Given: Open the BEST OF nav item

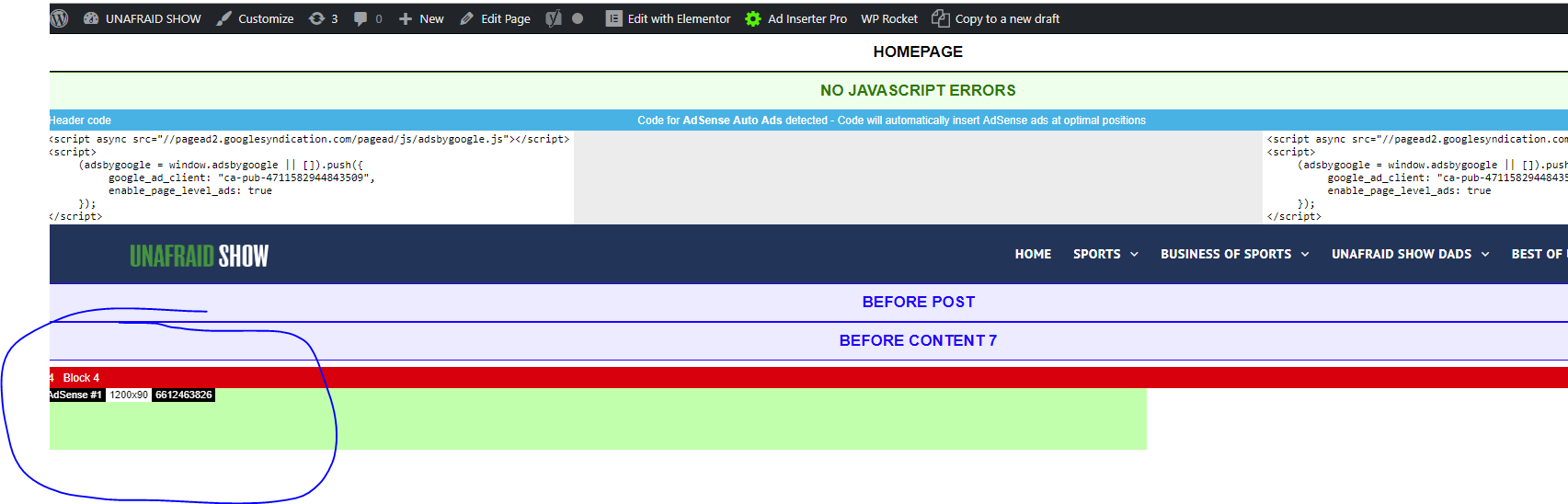Looking at the screenshot, I should (1539, 254).
